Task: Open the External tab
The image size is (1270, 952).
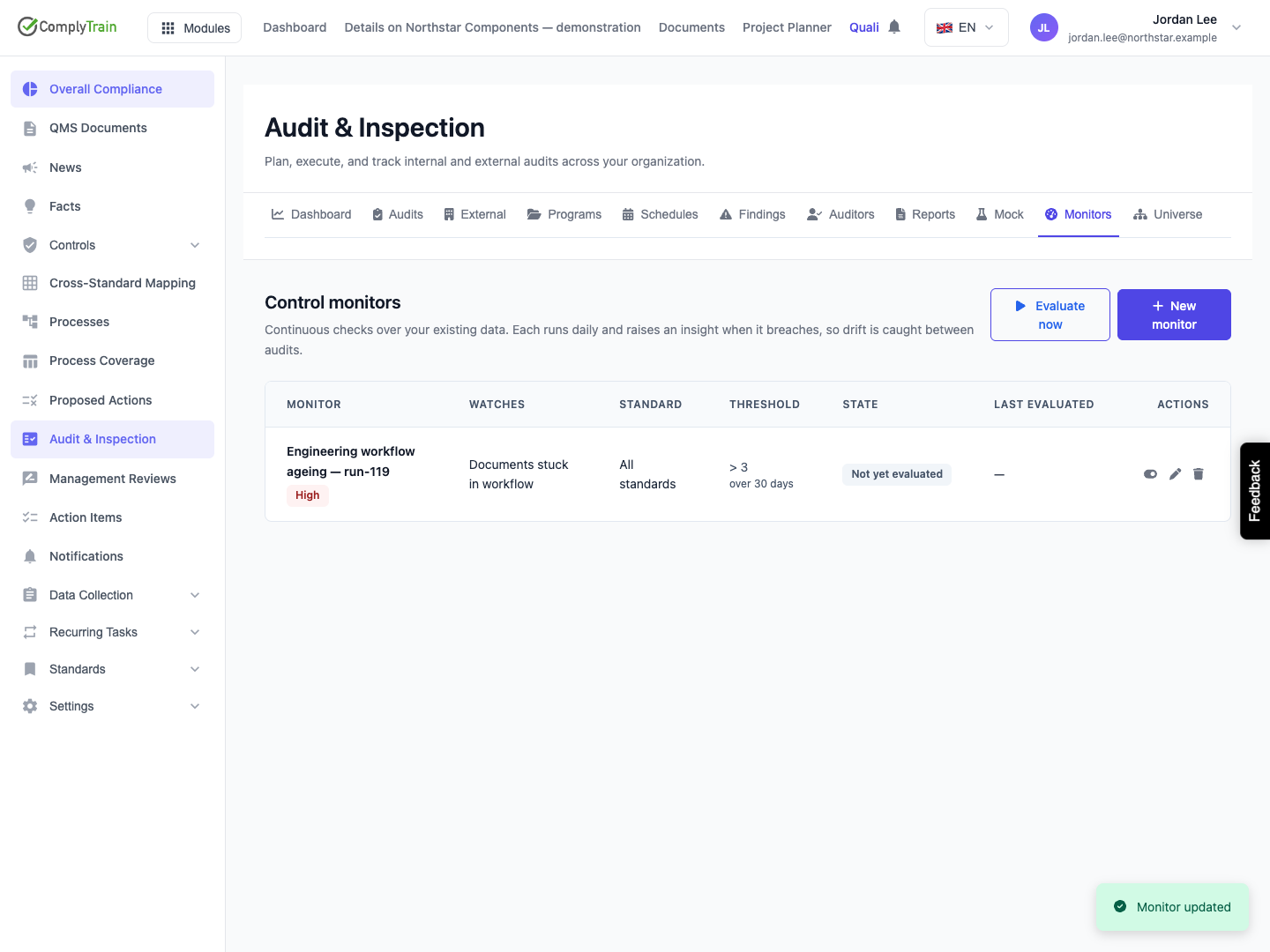Action: click(474, 214)
